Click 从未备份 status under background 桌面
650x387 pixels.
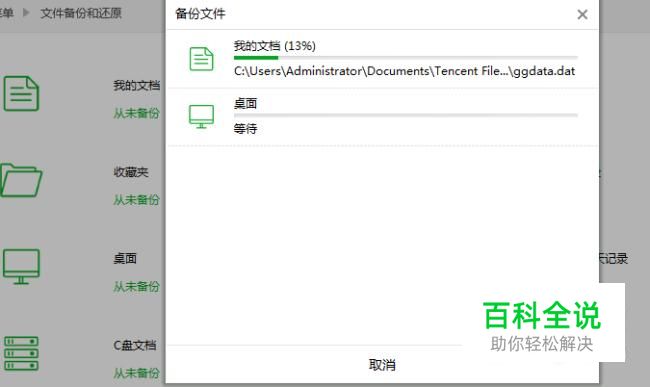[x=136, y=286]
